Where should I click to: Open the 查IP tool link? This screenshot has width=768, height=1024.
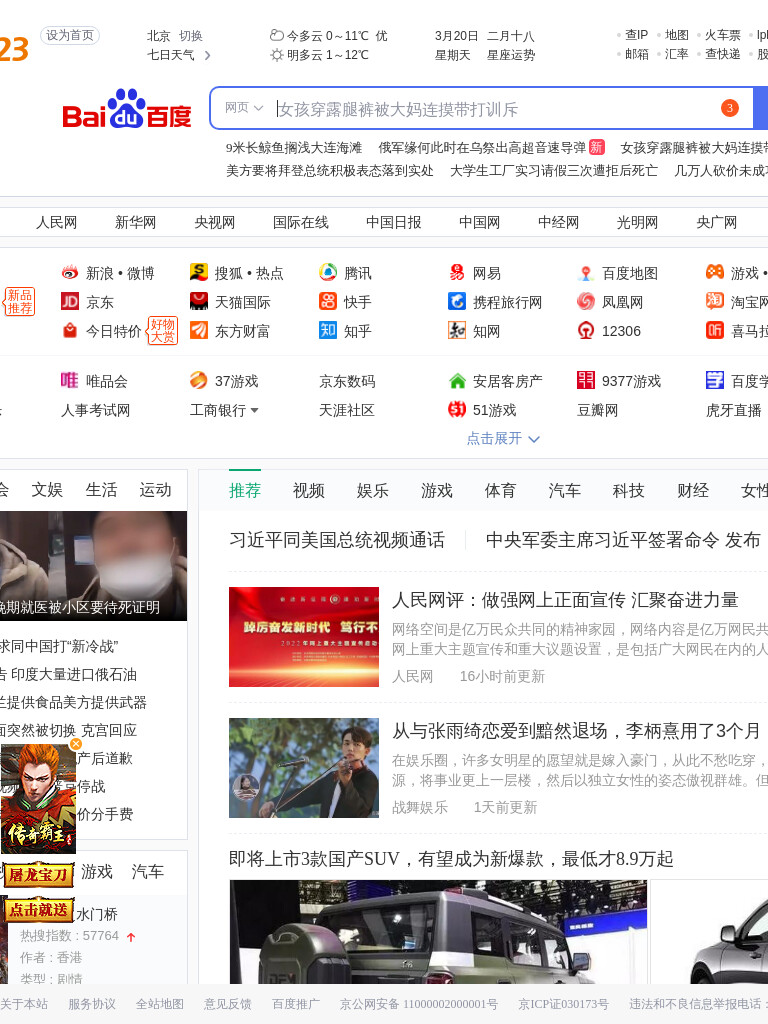637,35
